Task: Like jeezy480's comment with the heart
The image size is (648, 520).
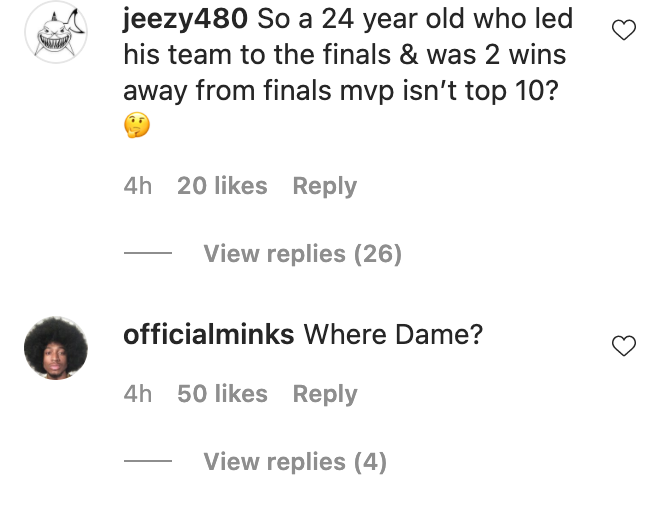Action: (623, 31)
